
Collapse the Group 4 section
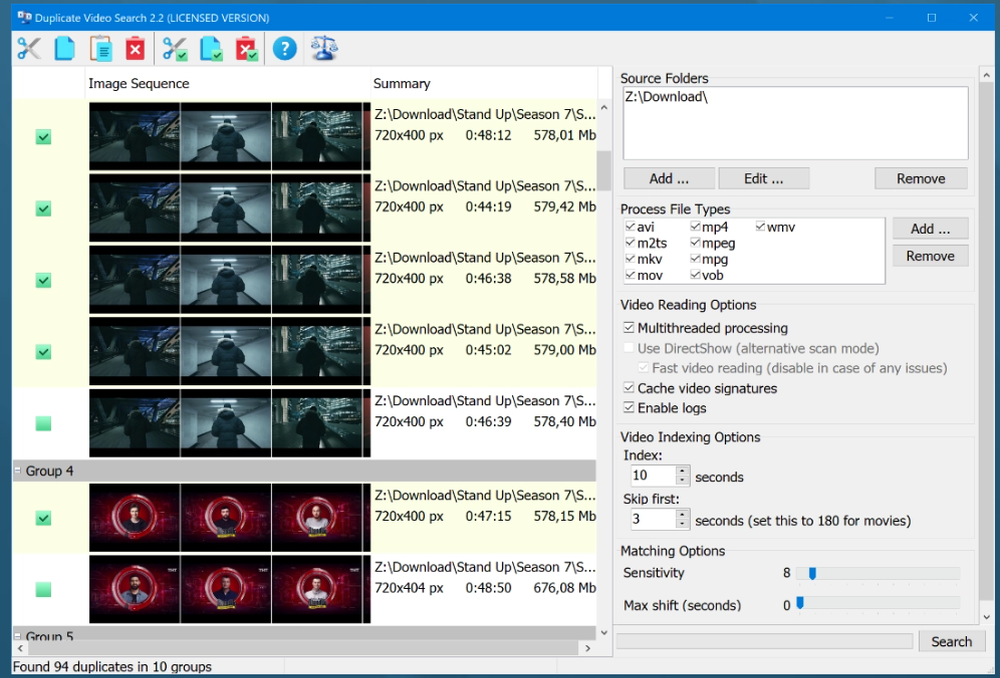[x=17, y=470]
